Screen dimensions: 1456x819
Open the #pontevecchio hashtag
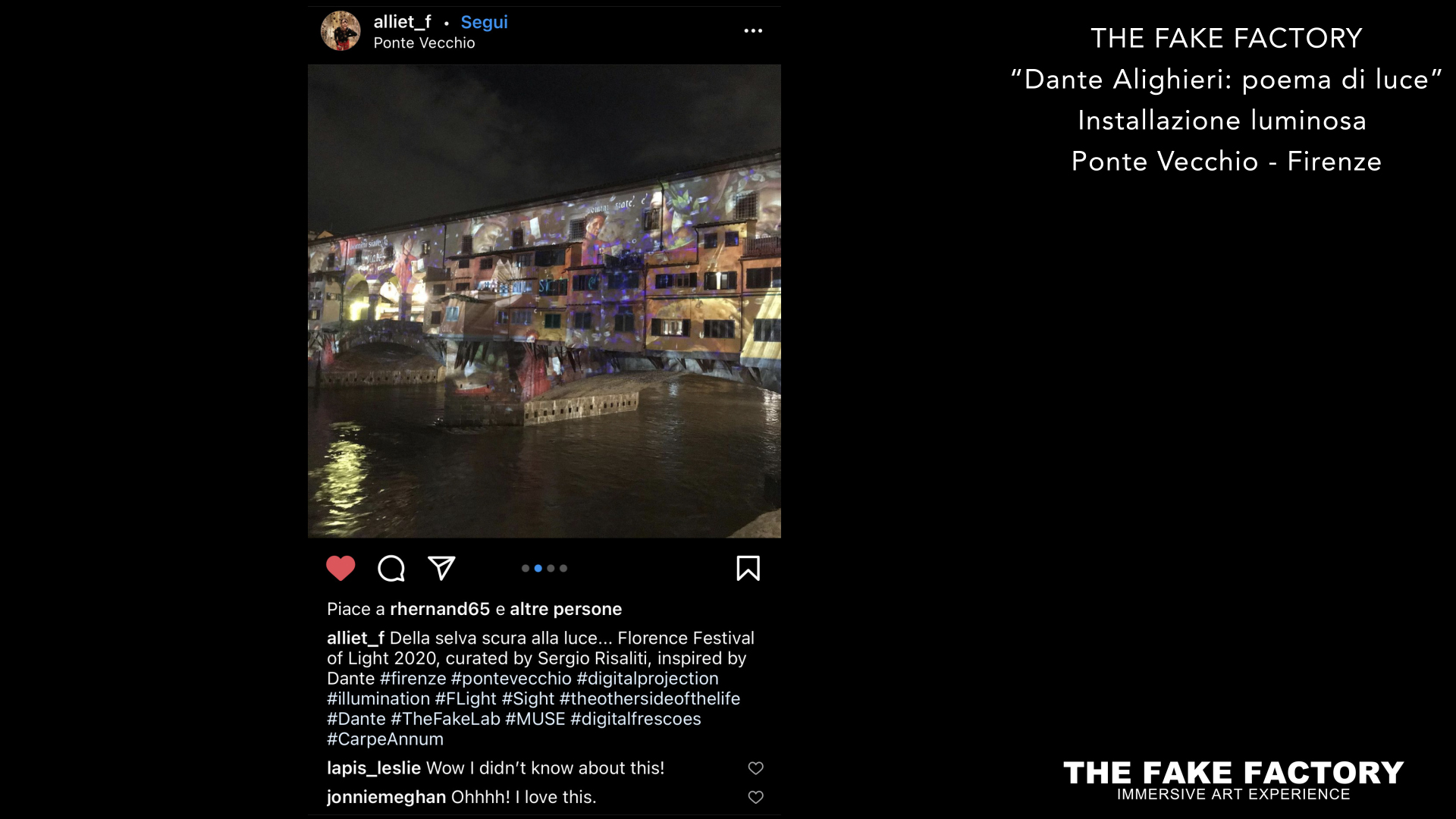pyautogui.click(x=511, y=679)
